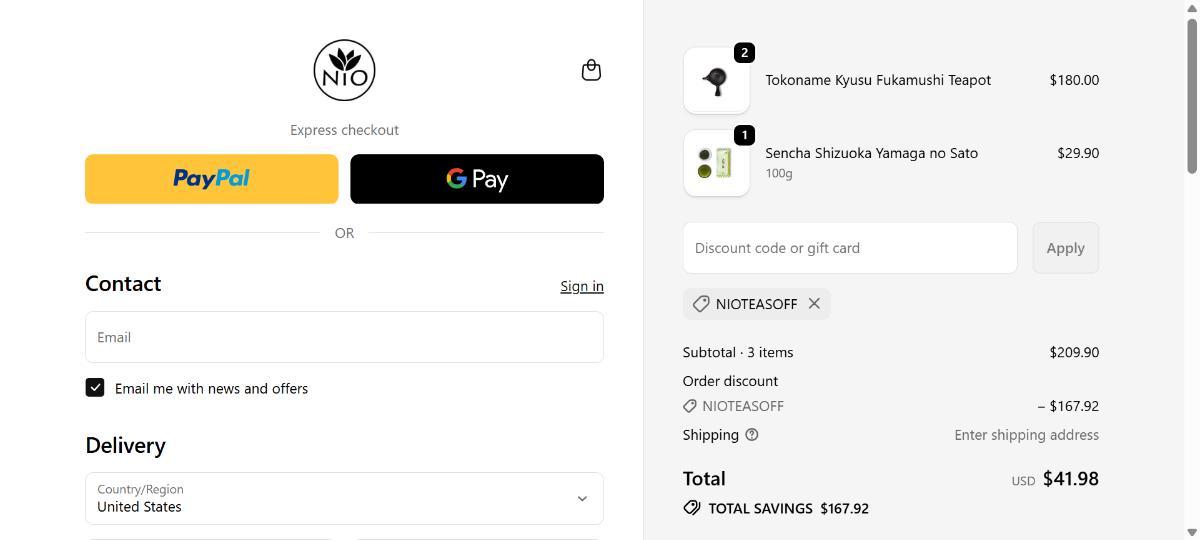Click the Sencha Shizuoka tea thumbnail
Viewport: 1200px width, 540px height.
click(717, 163)
